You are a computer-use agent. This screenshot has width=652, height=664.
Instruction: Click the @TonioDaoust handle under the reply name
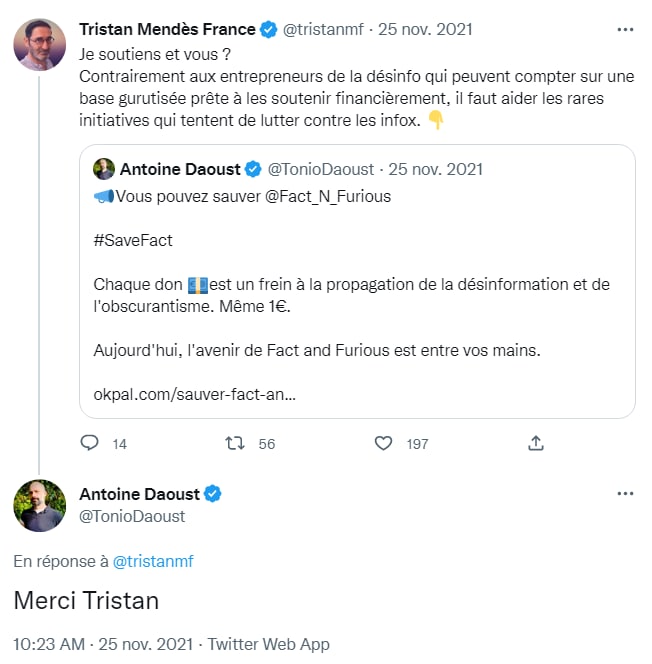coord(131,516)
